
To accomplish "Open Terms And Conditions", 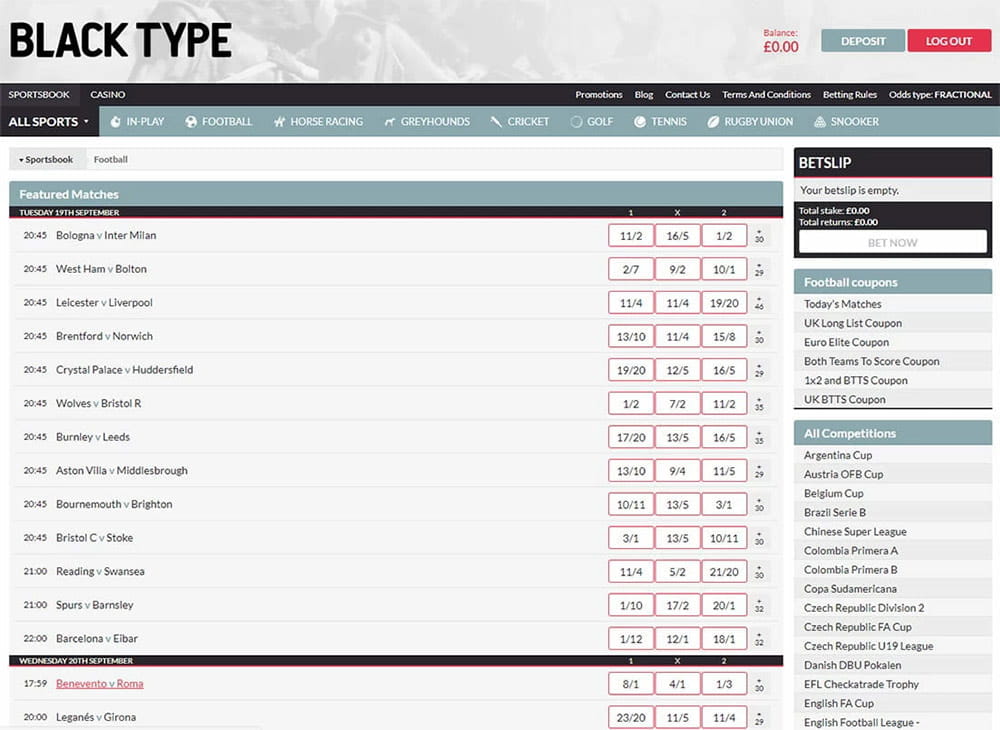I will [767, 94].
